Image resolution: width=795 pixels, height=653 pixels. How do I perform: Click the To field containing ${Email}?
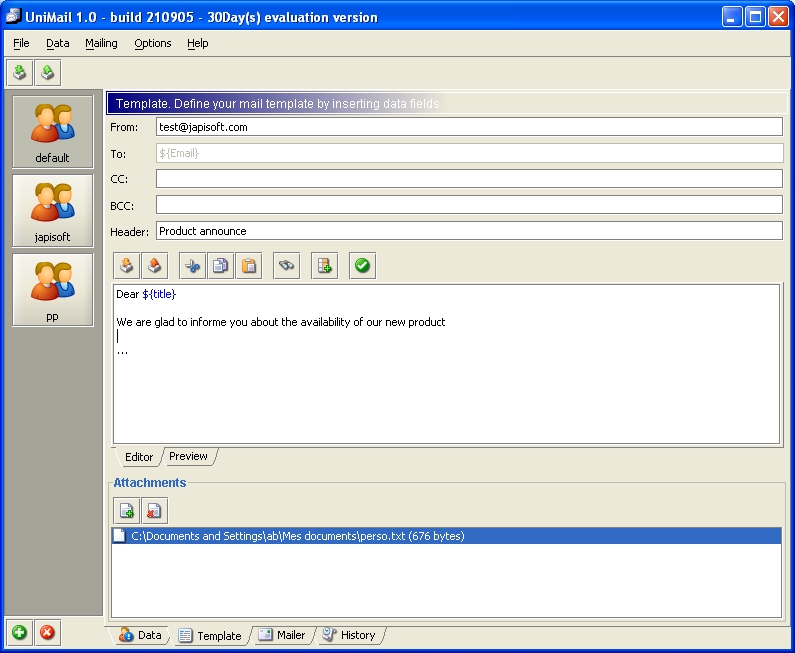coord(469,153)
